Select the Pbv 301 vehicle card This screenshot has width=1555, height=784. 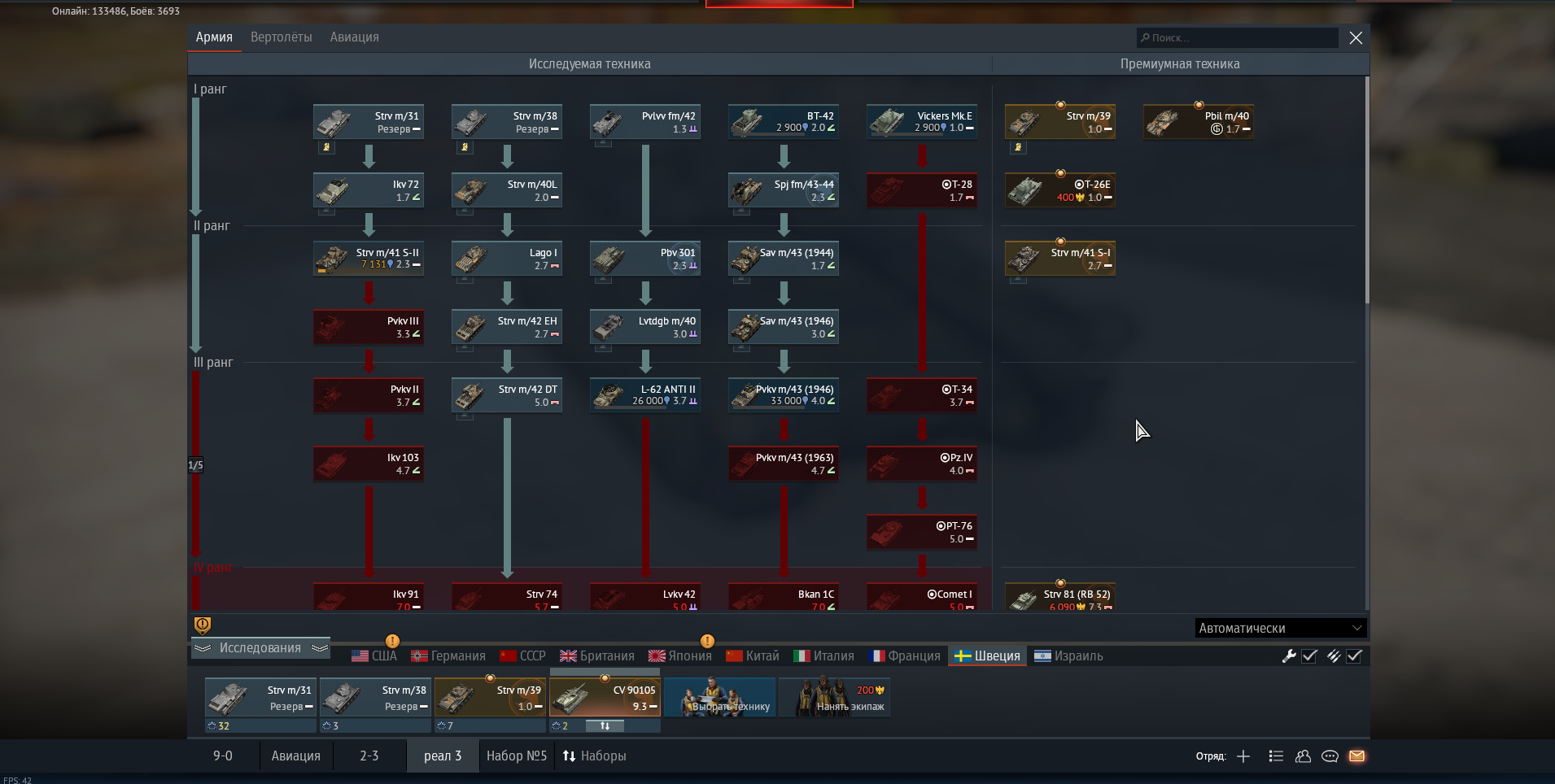point(645,259)
